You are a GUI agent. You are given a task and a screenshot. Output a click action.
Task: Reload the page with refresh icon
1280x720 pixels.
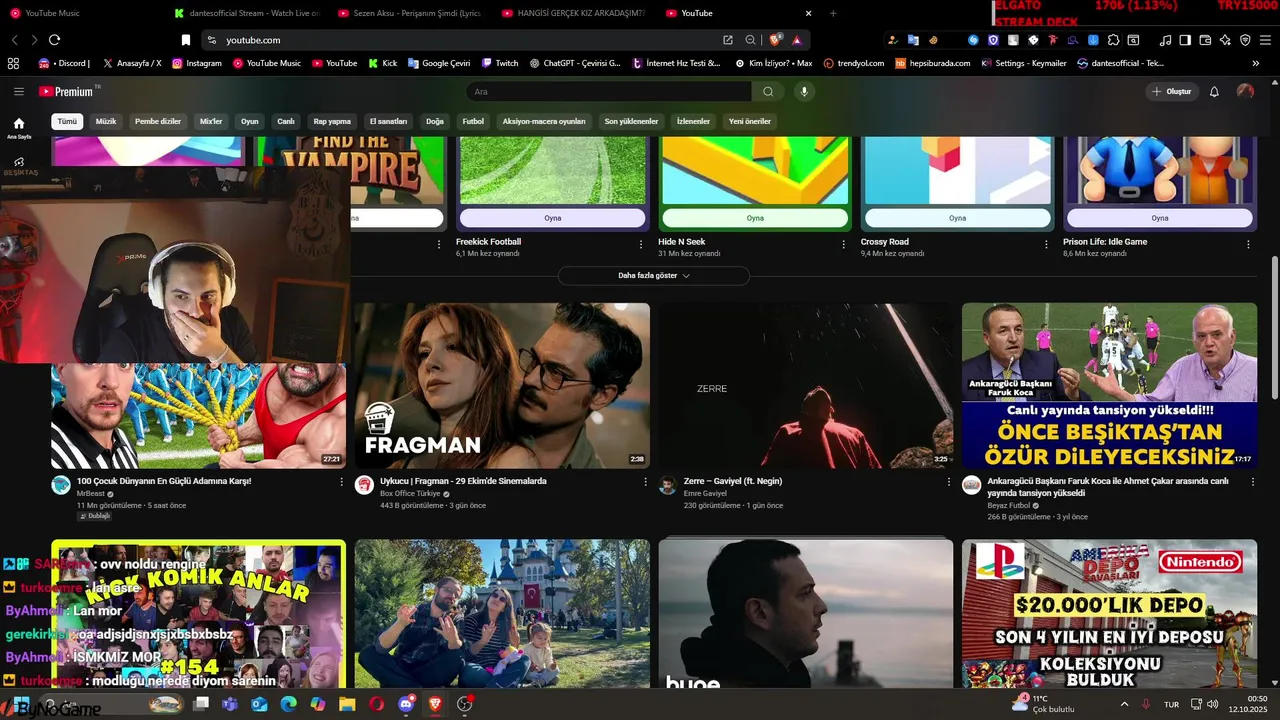point(54,40)
